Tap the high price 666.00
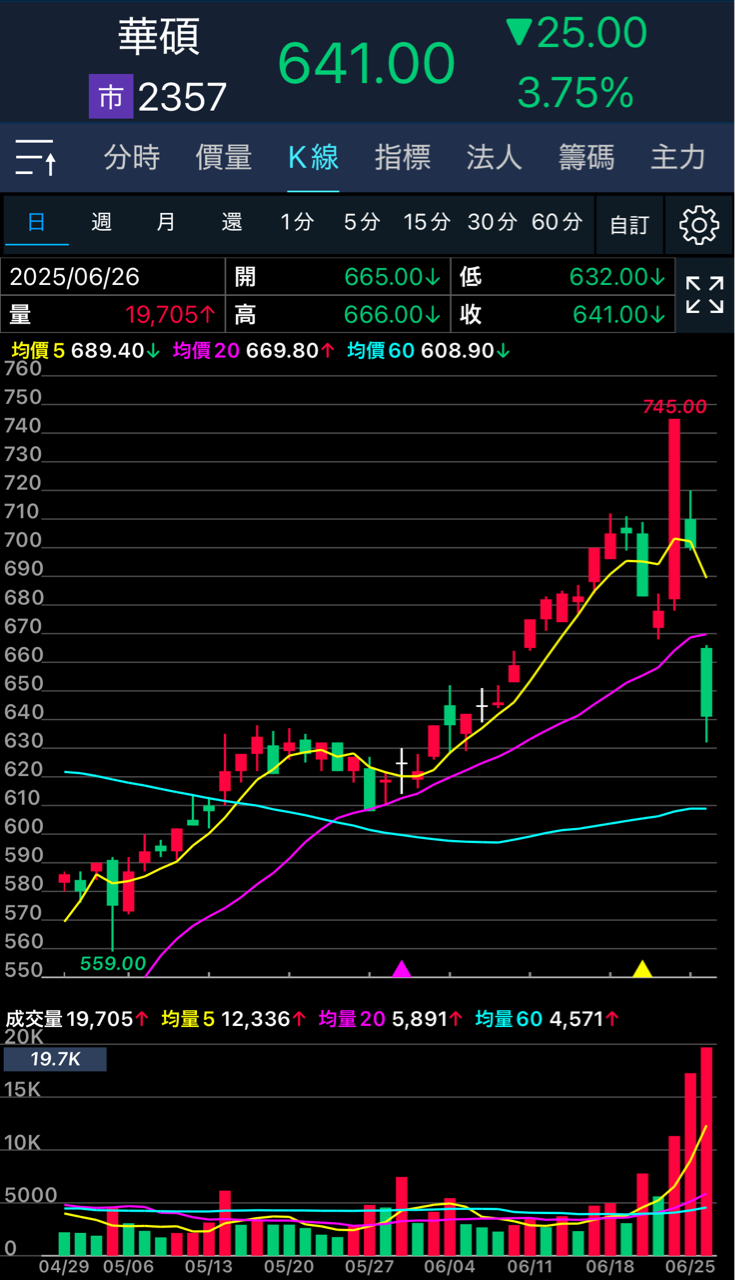 click(391, 315)
